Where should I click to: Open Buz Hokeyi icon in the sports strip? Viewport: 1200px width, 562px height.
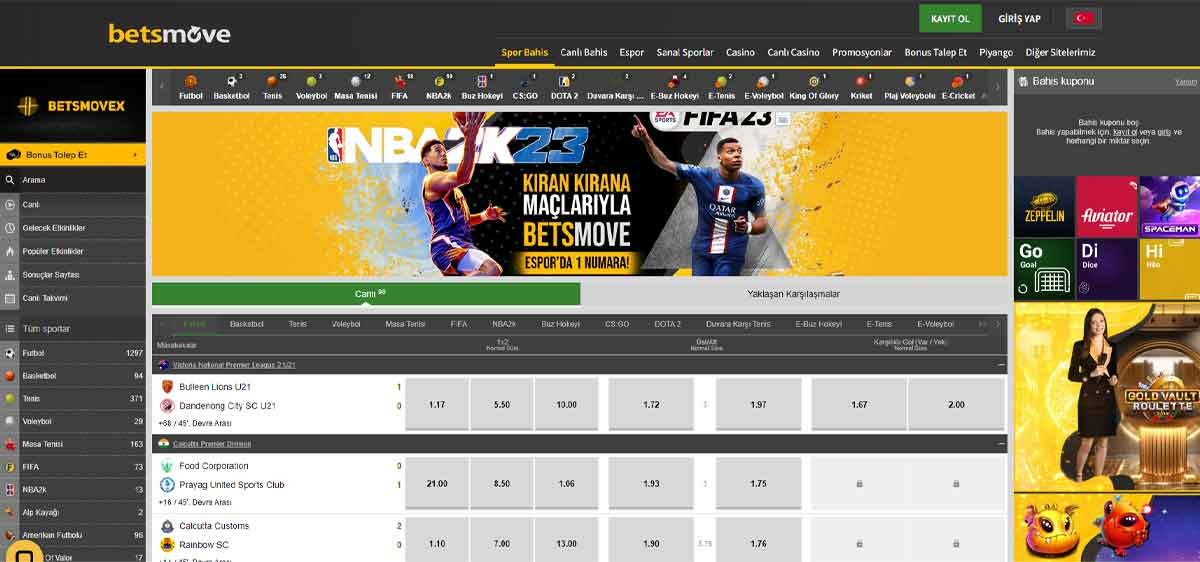[482, 87]
